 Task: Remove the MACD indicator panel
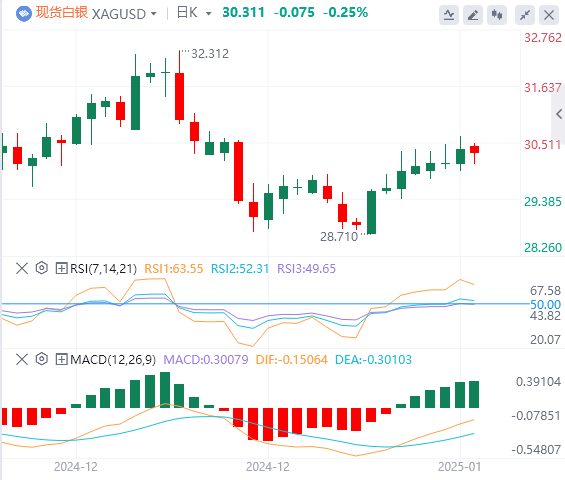click(22, 359)
